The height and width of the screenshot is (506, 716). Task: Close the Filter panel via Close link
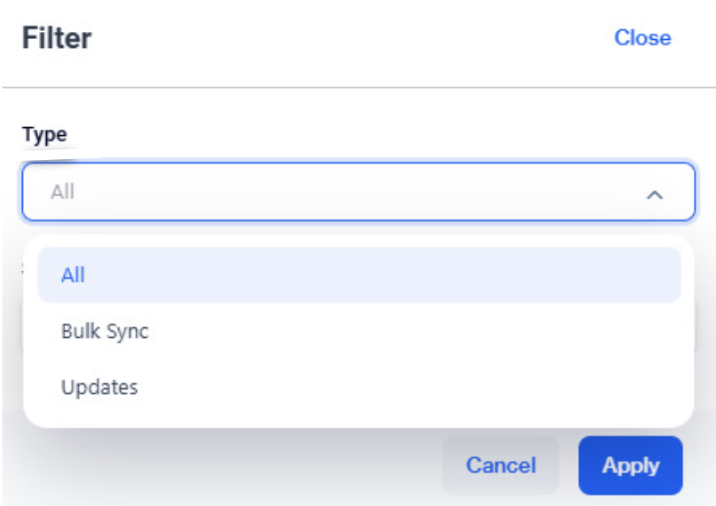(642, 37)
